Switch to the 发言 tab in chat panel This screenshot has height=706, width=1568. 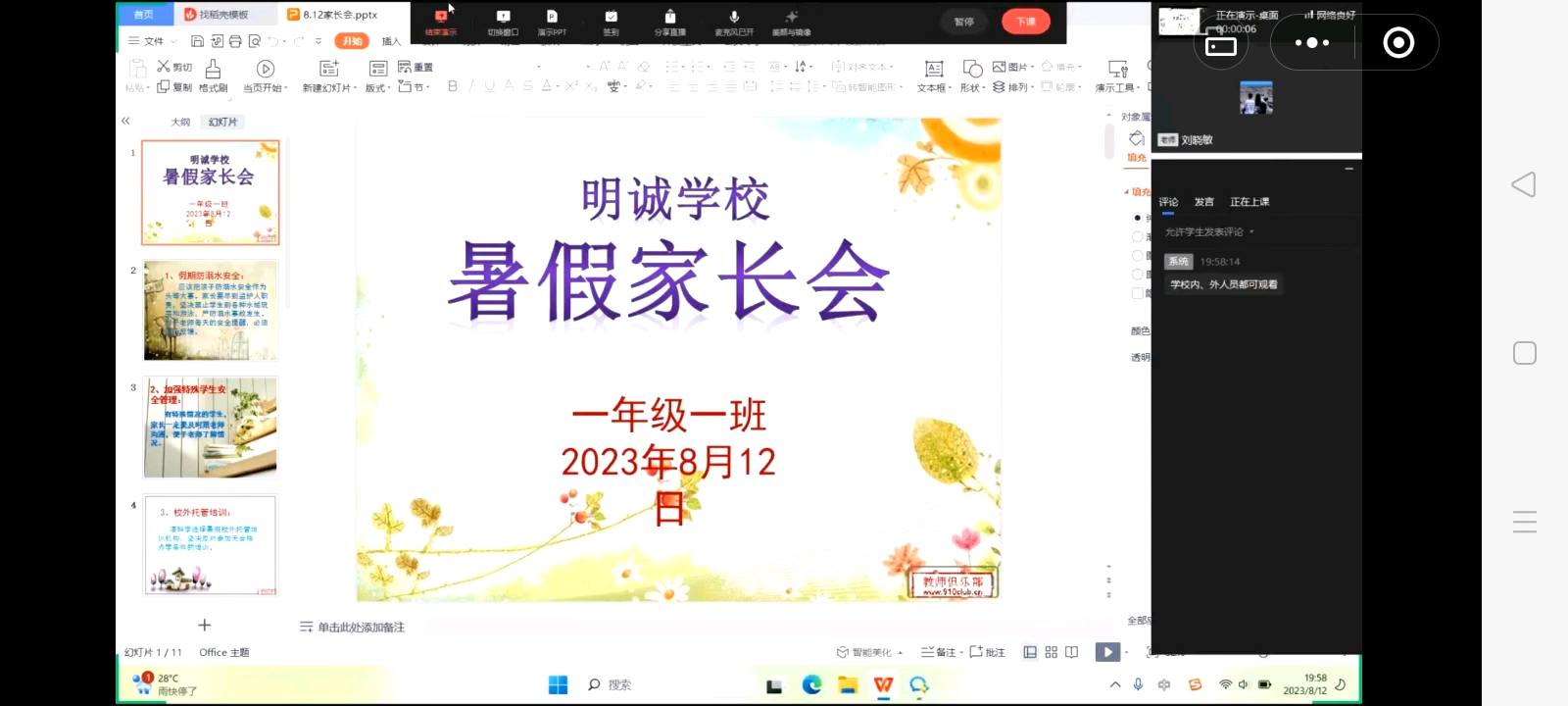pyautogui.click(x=1203, y=202)
